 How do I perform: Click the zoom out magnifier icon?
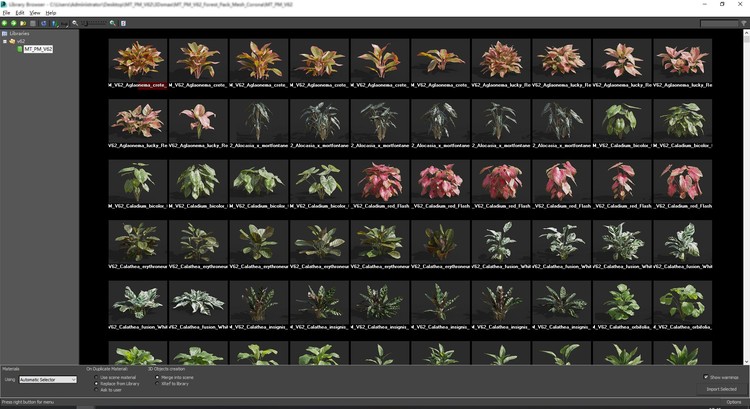tap(75, 23)
